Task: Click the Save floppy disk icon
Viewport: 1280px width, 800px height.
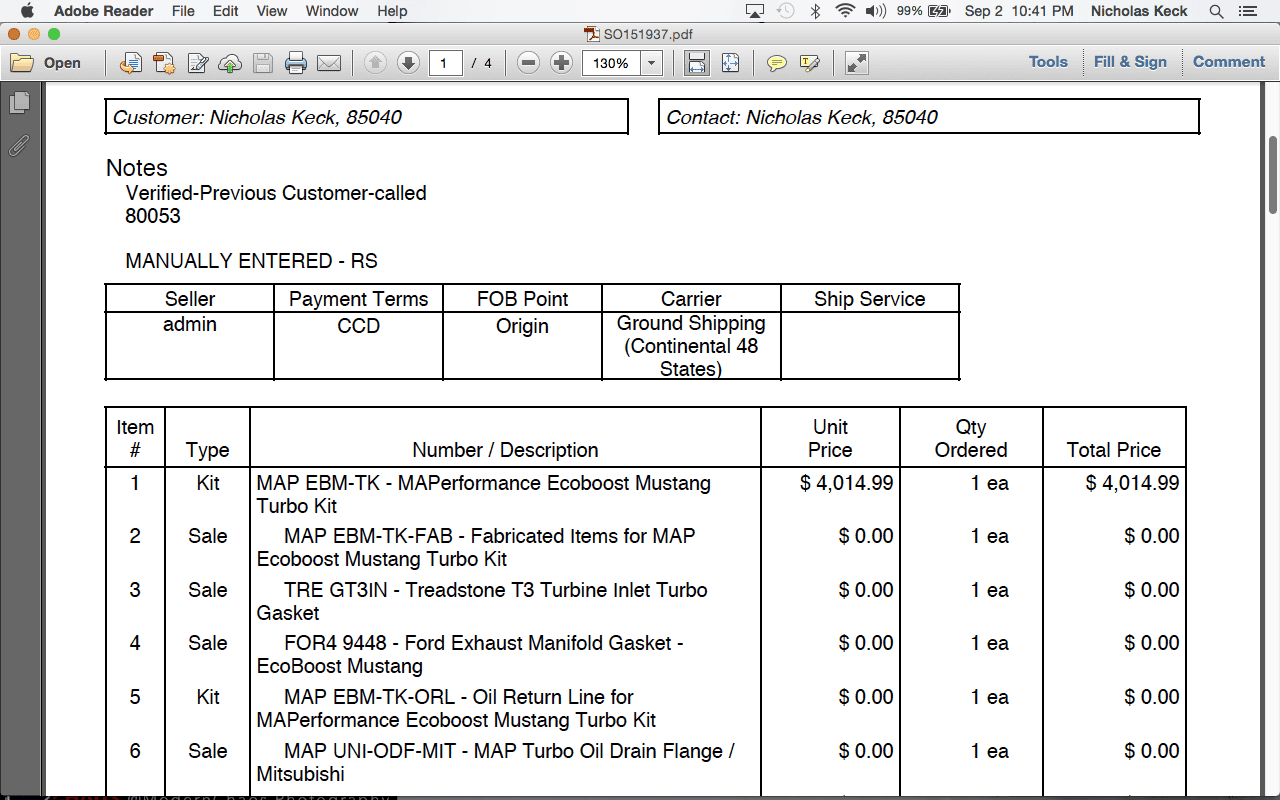Action: pyautogui.click(x=263, y=63)
